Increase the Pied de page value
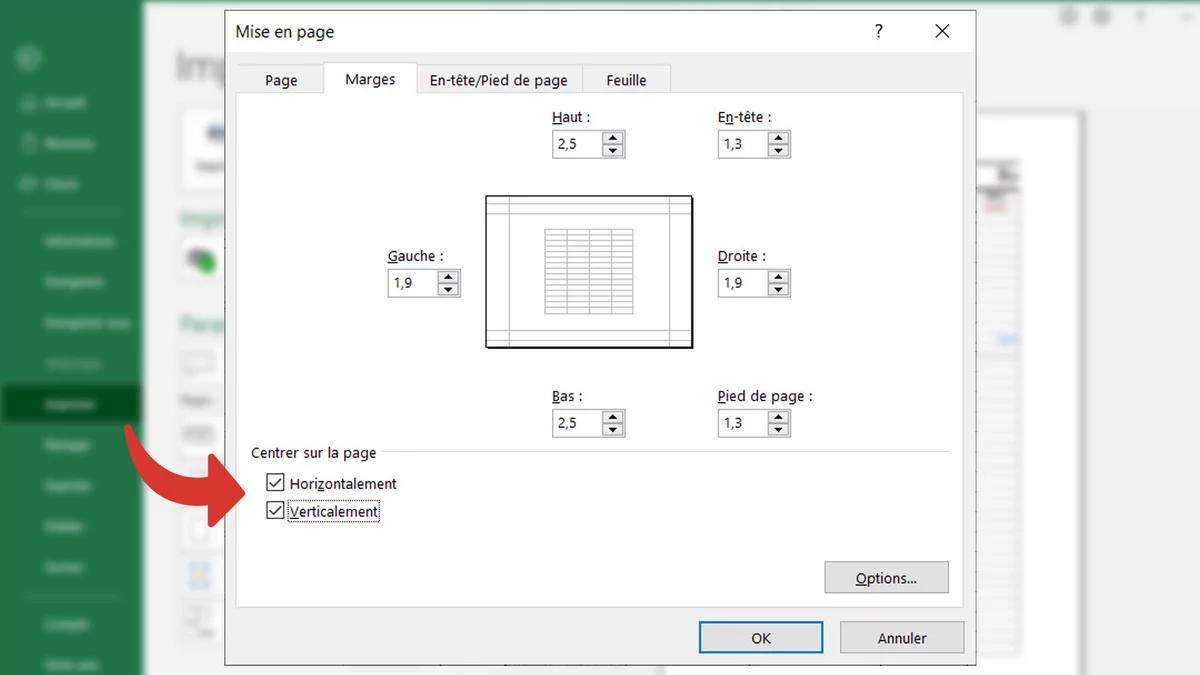1200x675 pixels. pyautogui.click(x=779, y=417)
